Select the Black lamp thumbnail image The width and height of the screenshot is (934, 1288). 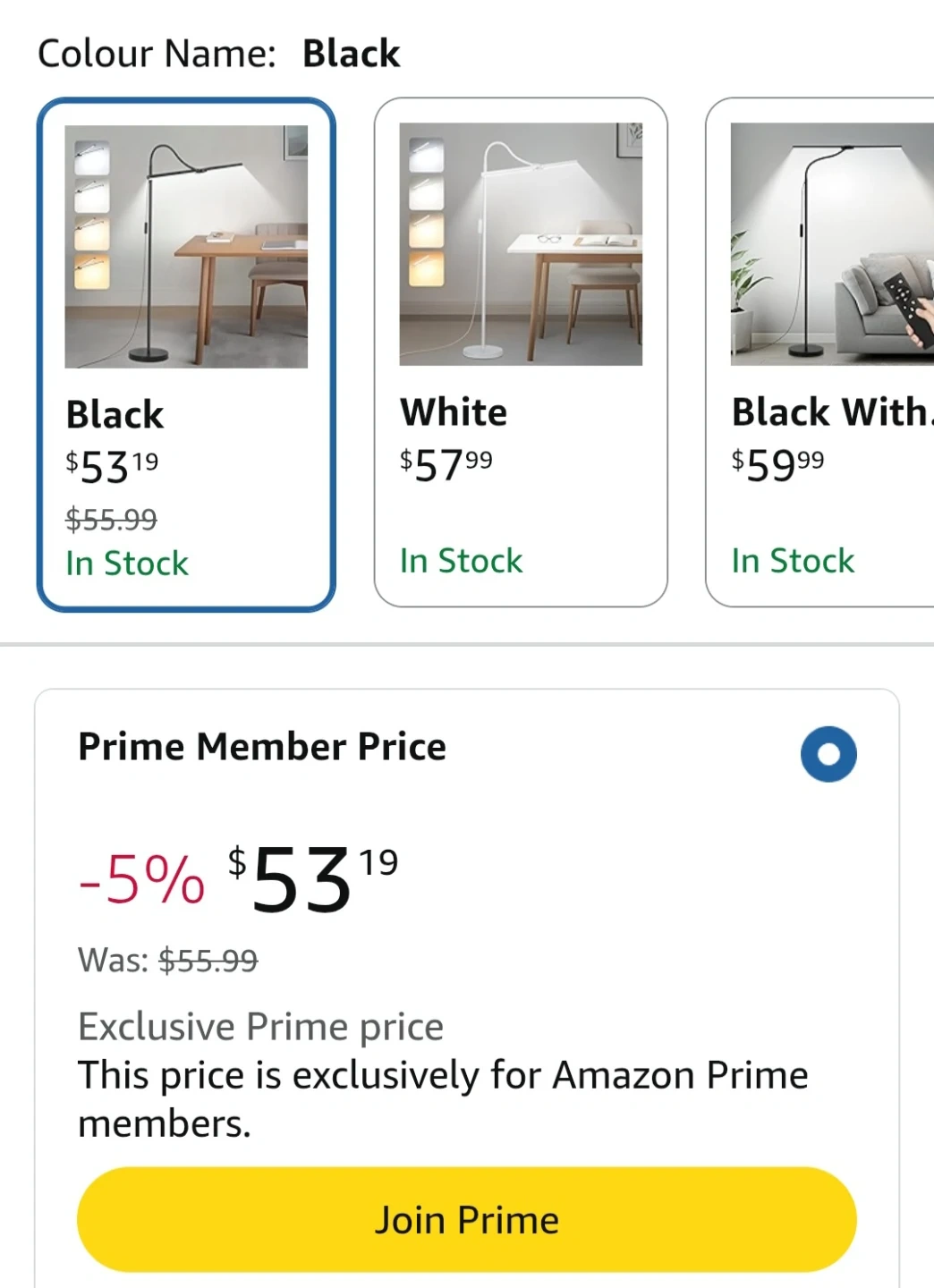pos(186,246)
